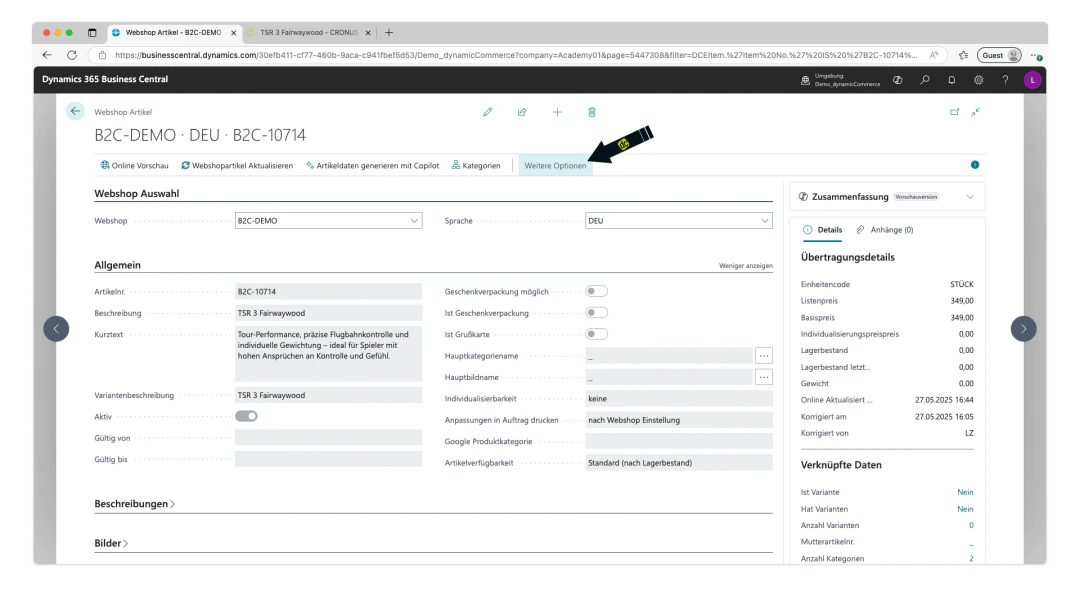1080x608 pixels.
Task: Open search magnifier in Business Central bar
Action: pyautogui.click(x=925, y=80)
